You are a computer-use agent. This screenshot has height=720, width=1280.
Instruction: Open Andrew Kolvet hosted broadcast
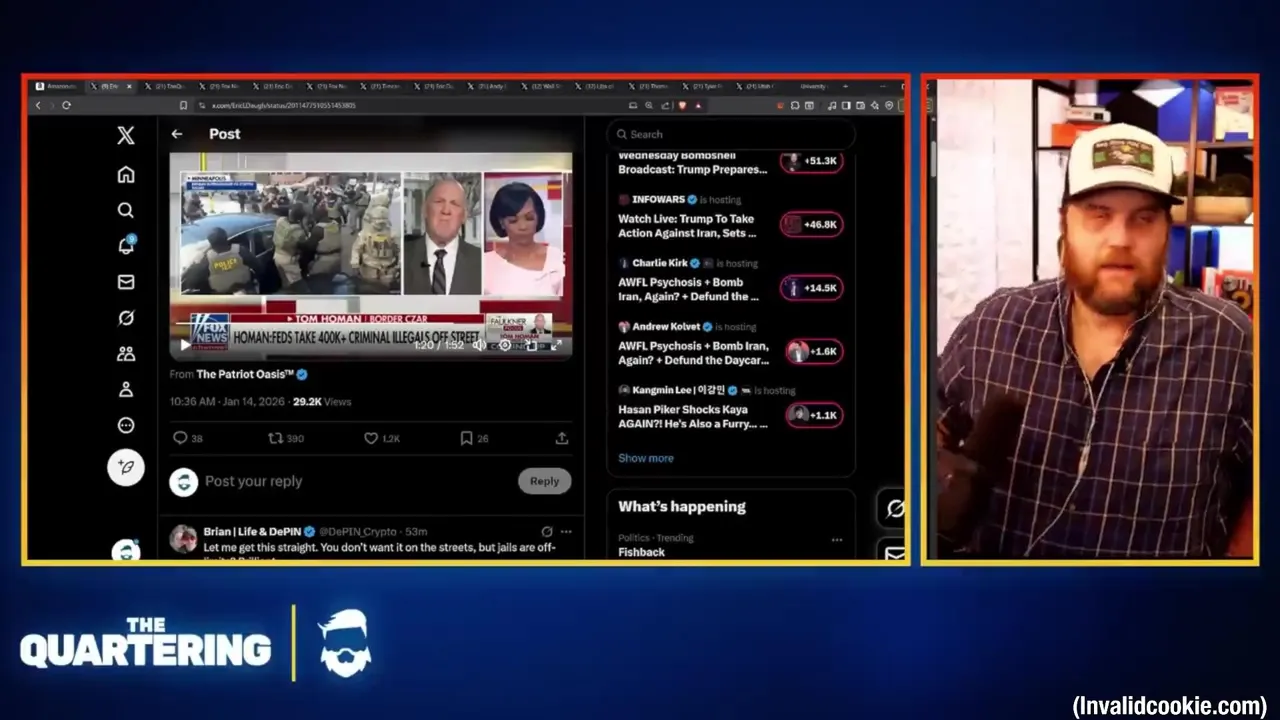(x=694, y=353)
